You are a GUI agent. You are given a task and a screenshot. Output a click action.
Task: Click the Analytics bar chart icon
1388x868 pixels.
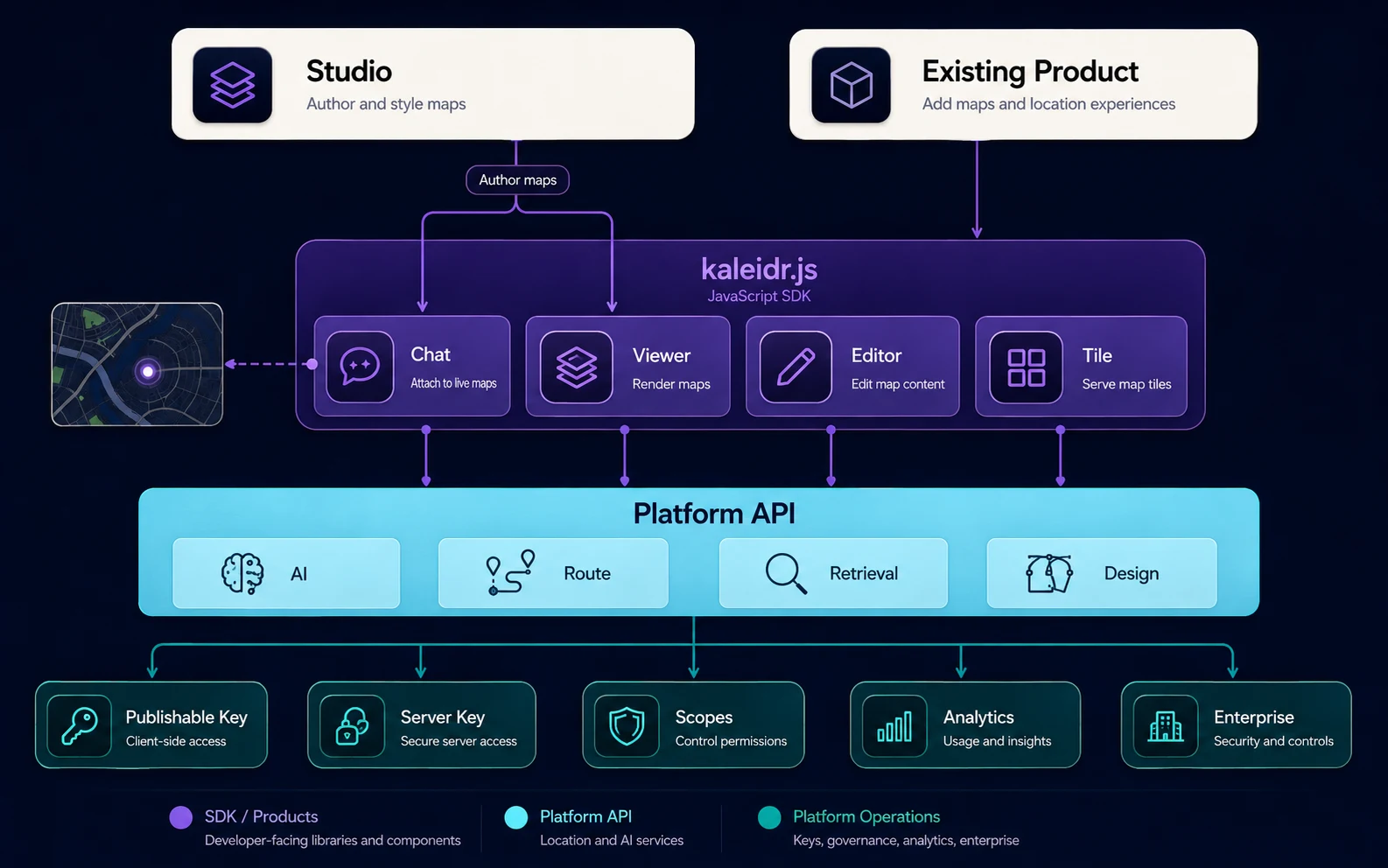[x=894, y=726]
